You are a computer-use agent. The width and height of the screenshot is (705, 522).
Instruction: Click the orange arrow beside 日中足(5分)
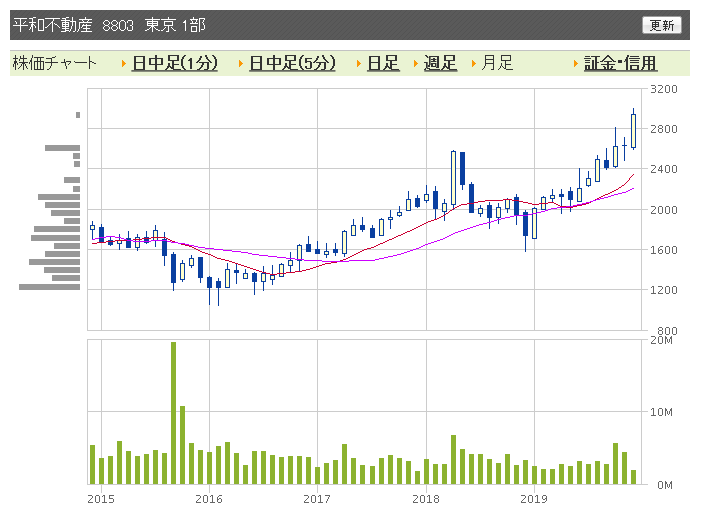click(x=241, y=64)
